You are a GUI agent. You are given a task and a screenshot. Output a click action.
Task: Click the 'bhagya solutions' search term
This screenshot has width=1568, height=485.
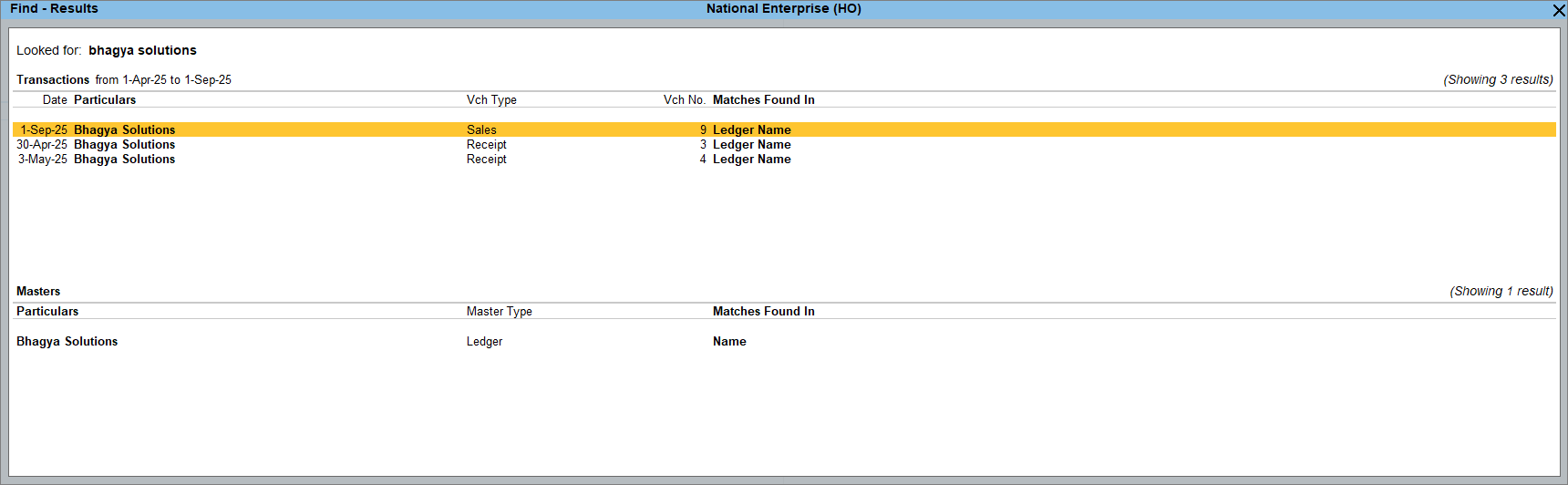142,51
